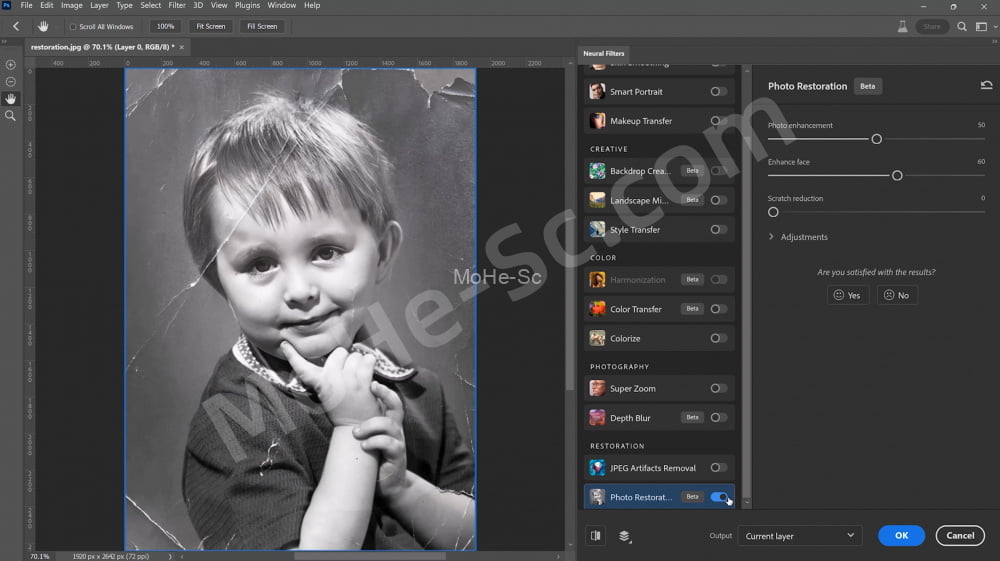Image resolution: width=1000 pixels, height=561 pixels.
Task: Click the 100% zoom button
Action: (165, 26)
